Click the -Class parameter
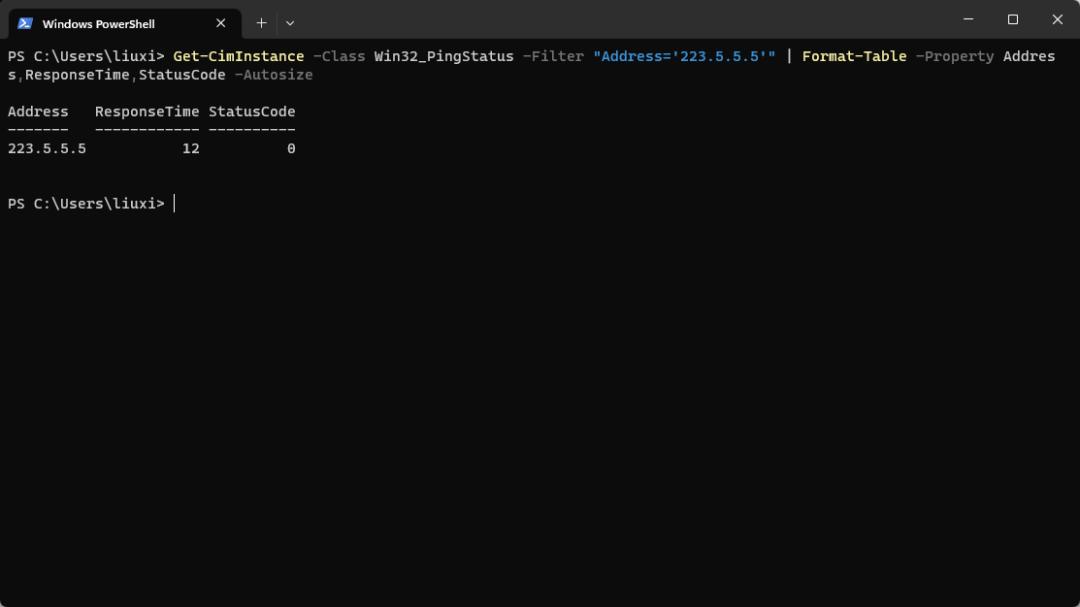This screenshot has height=607, width=1080. 339,56
